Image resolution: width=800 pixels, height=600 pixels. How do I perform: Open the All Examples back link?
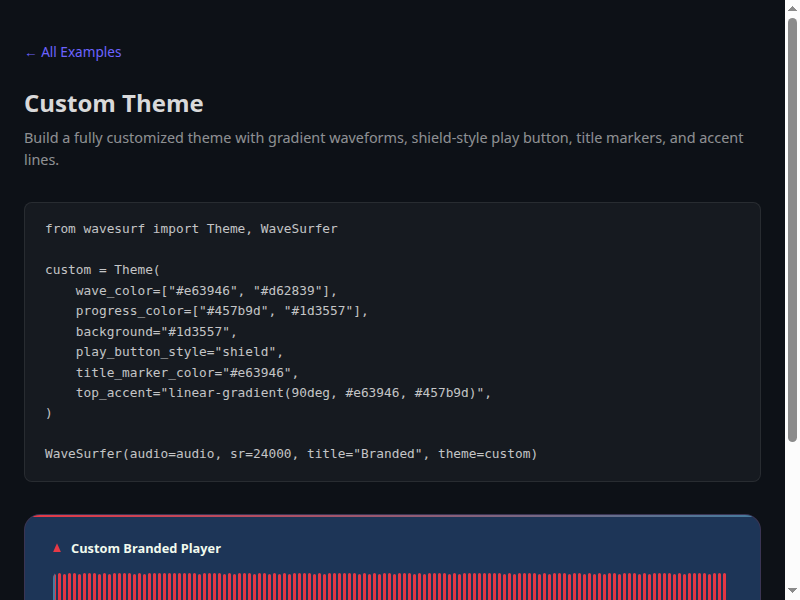[73, 52]
